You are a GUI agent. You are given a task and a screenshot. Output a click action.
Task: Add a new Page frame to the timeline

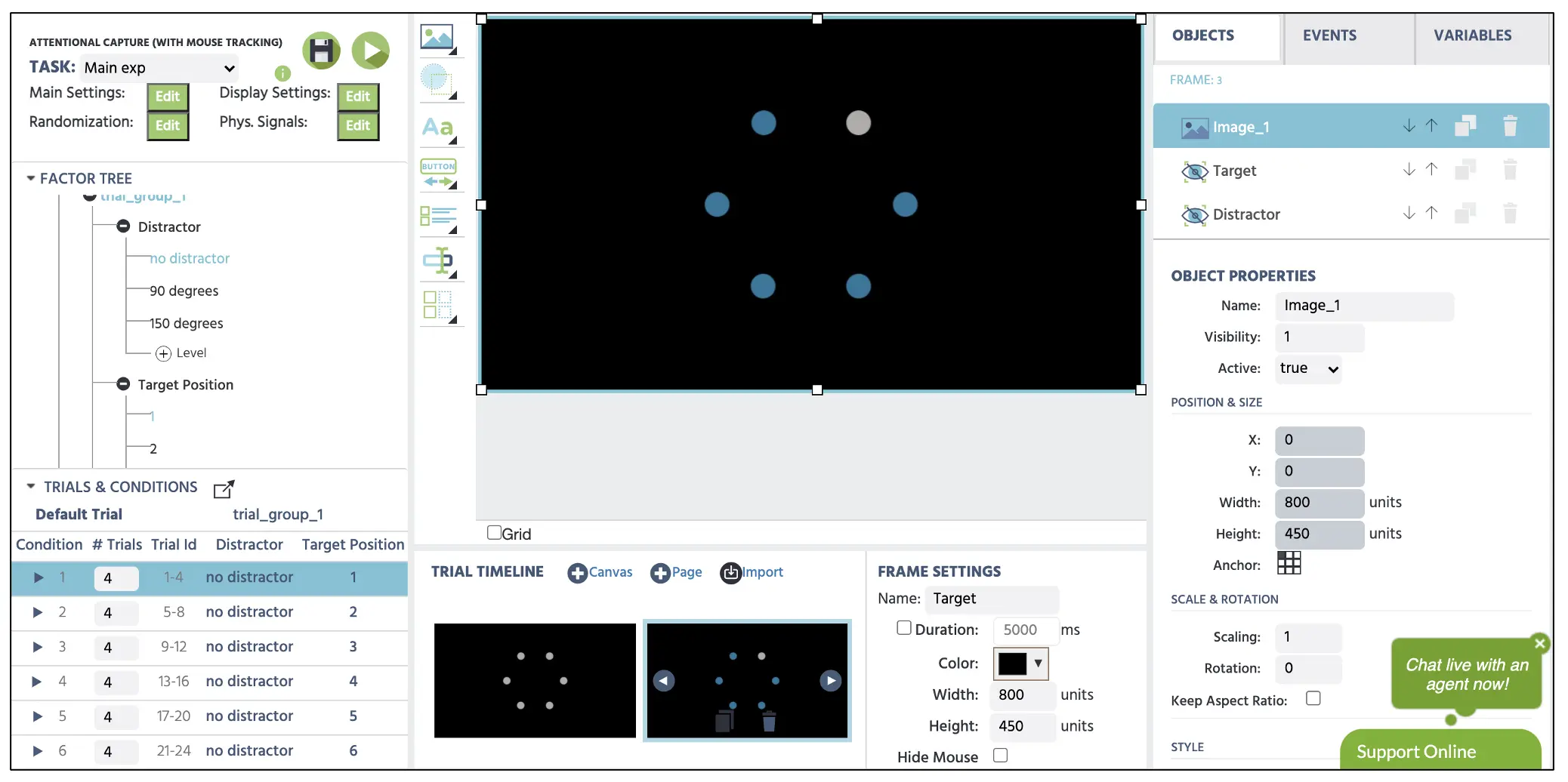coord(676,572)
